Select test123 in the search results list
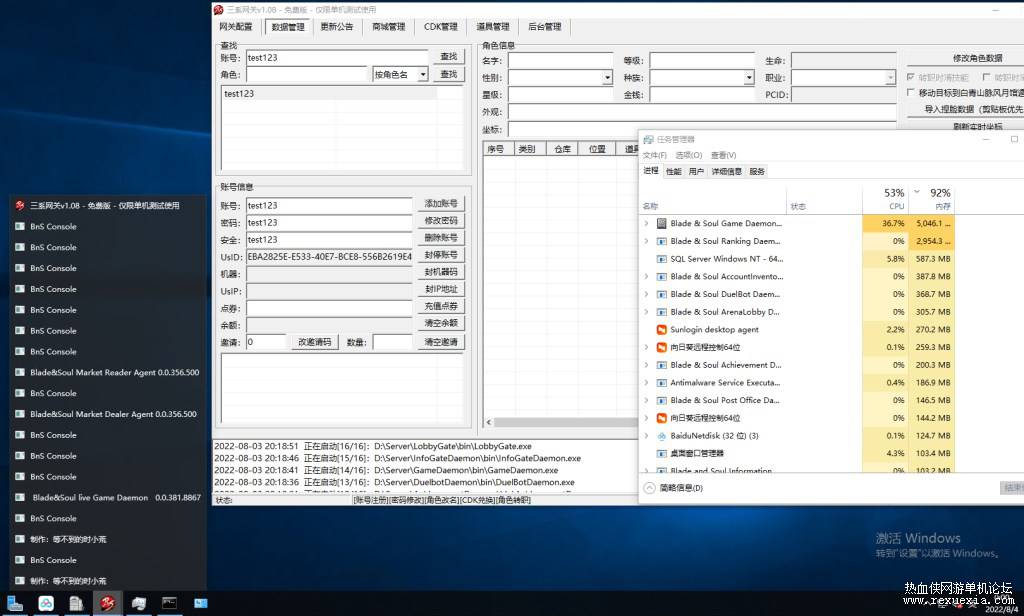The width and height of the screenshot is (1024, 616). tap(329, 93)
